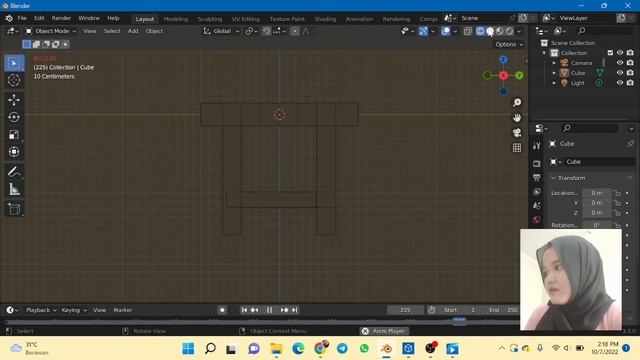This screenshot has width=640, height=360.
Task: Open the Object Mode dropdown
Action: pos(51,31)
